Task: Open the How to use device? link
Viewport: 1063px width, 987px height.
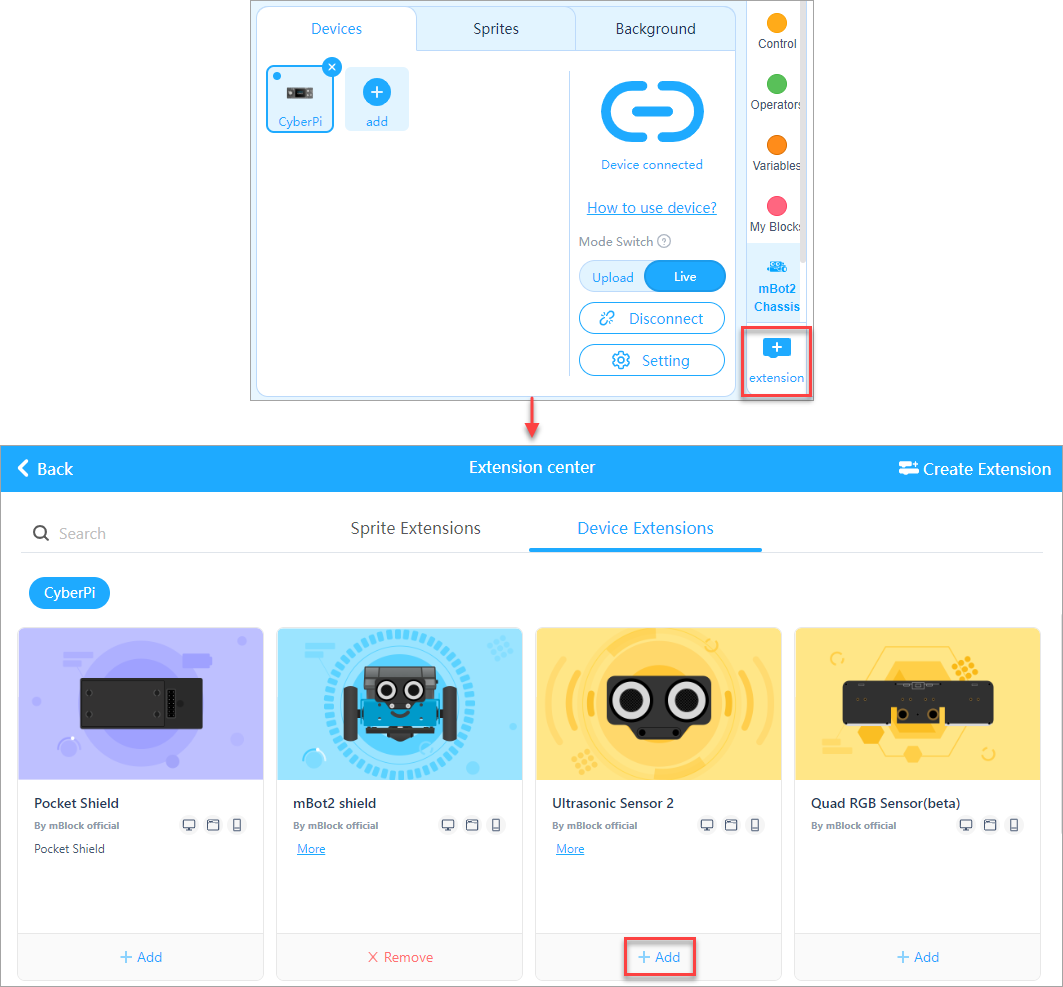Action: coord(652,208)
